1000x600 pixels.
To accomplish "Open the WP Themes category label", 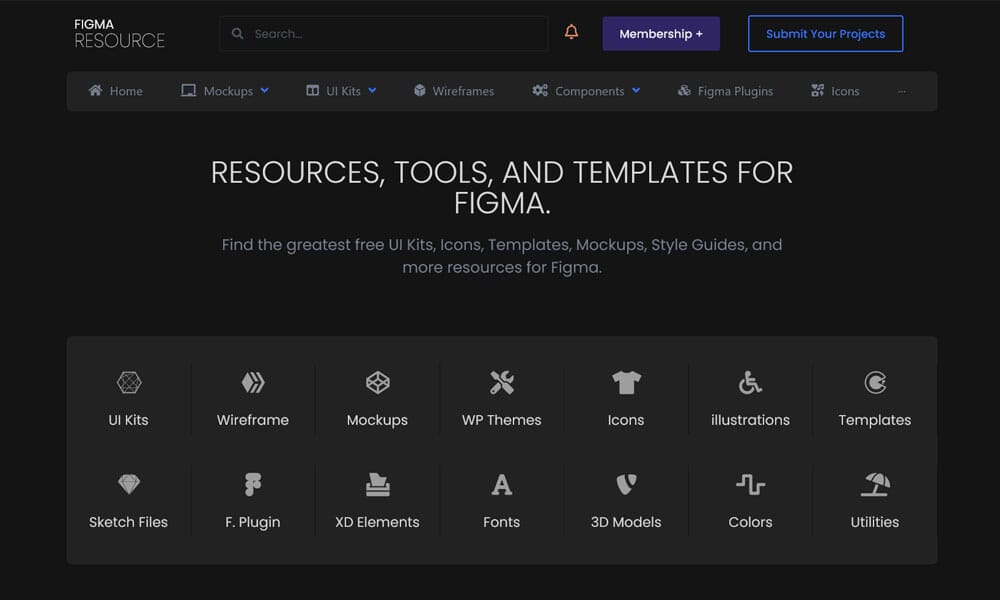I will coord(501,420).
